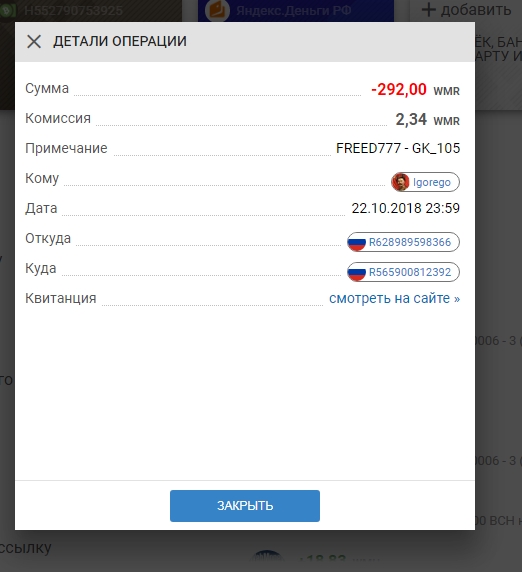Click the Яндекс.Деньги wallet icon
This screenshot has height=572, width=522.
click(217, 10)
